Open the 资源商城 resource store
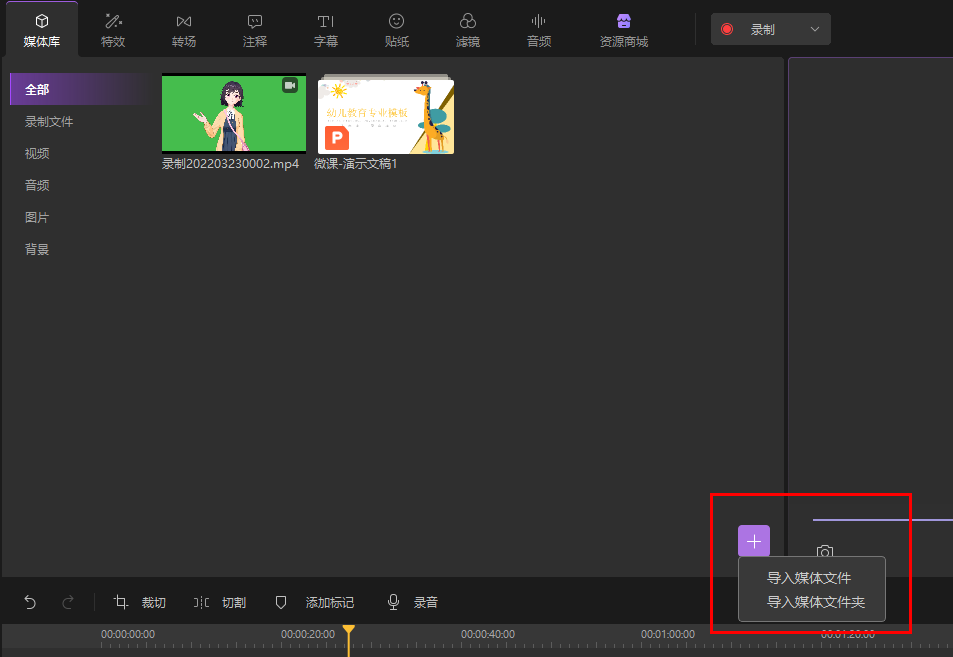The height and width of the screenshot is (657, 953). tap(623, 30)
